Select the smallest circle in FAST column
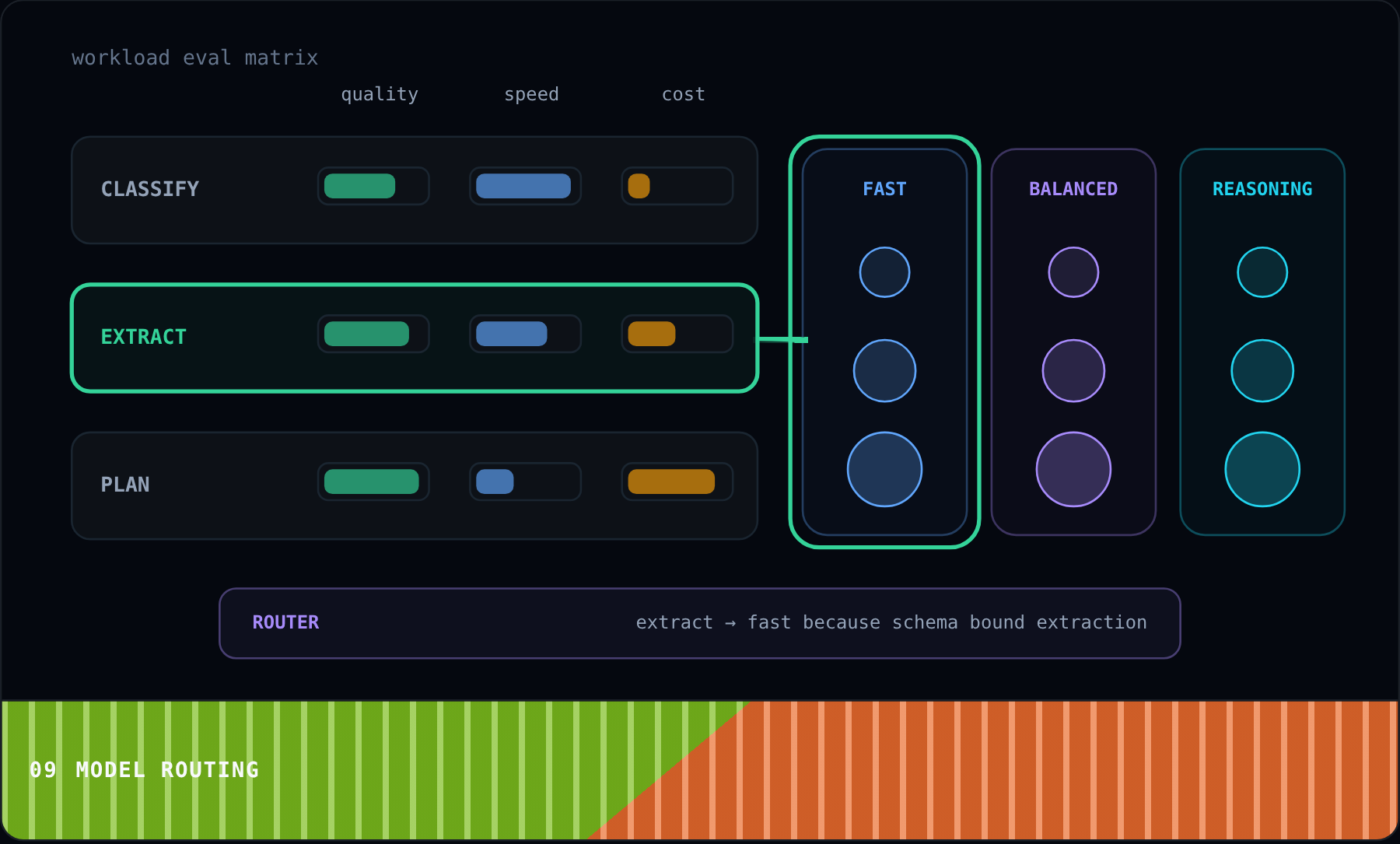This screenshot has height=844, width=1400. (884, 272)
